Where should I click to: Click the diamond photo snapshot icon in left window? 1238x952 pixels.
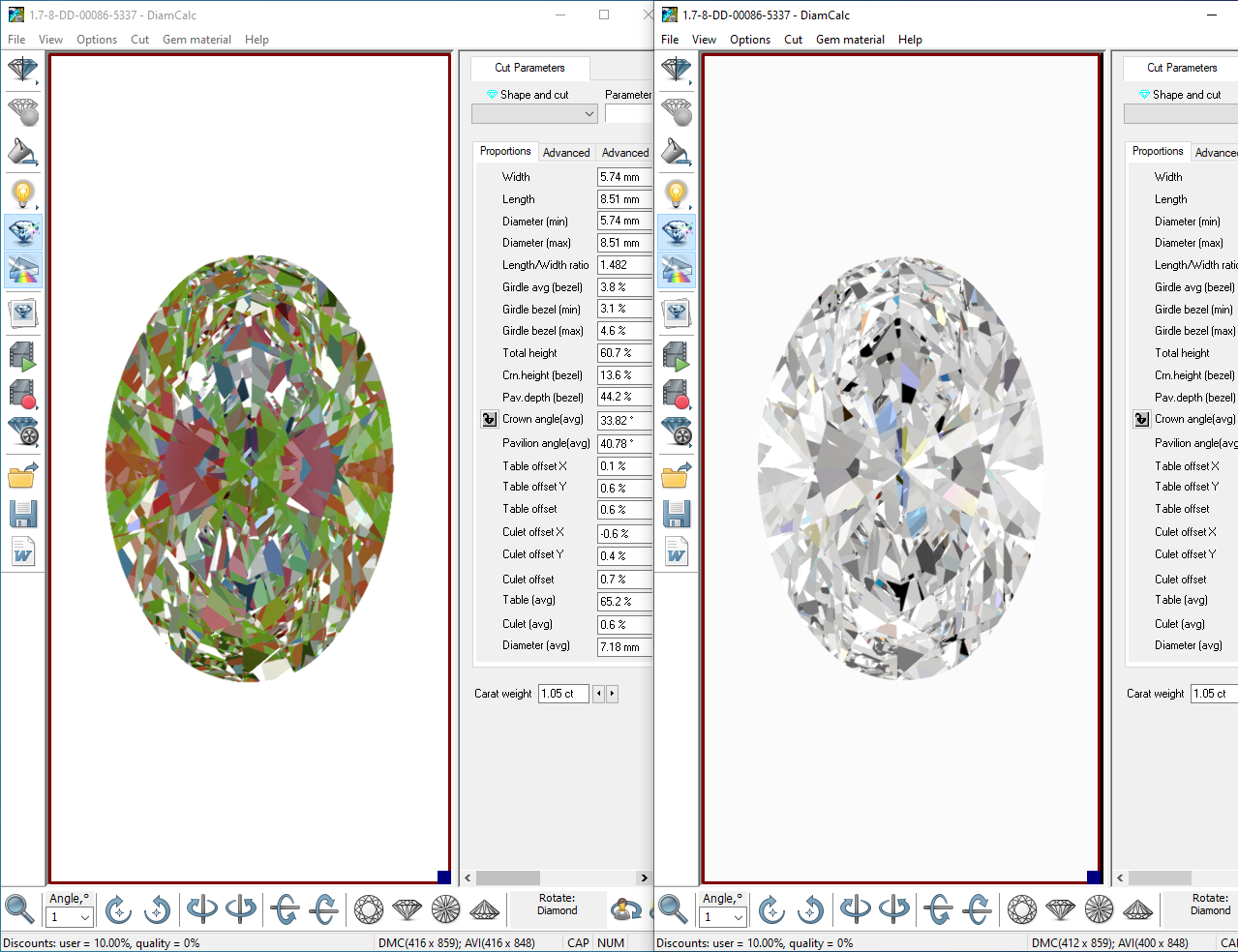(22, 312)
